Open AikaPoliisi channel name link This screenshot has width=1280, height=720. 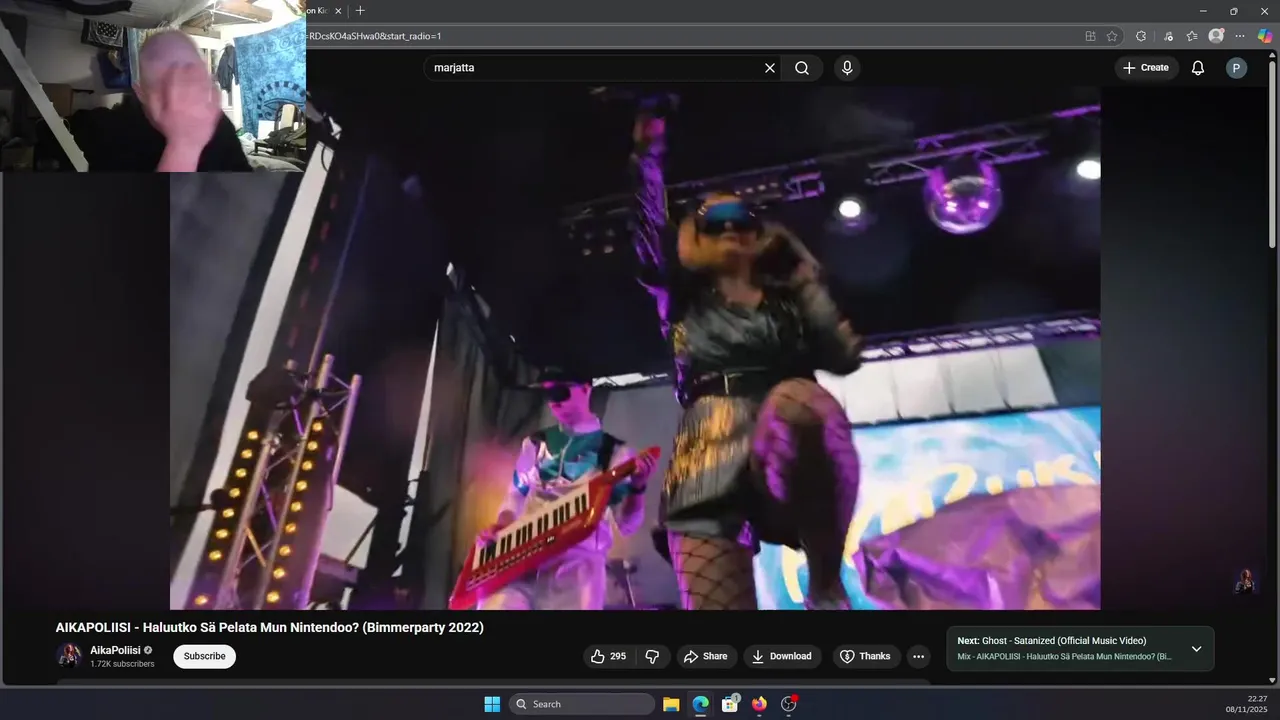click(x=115, y=650)
